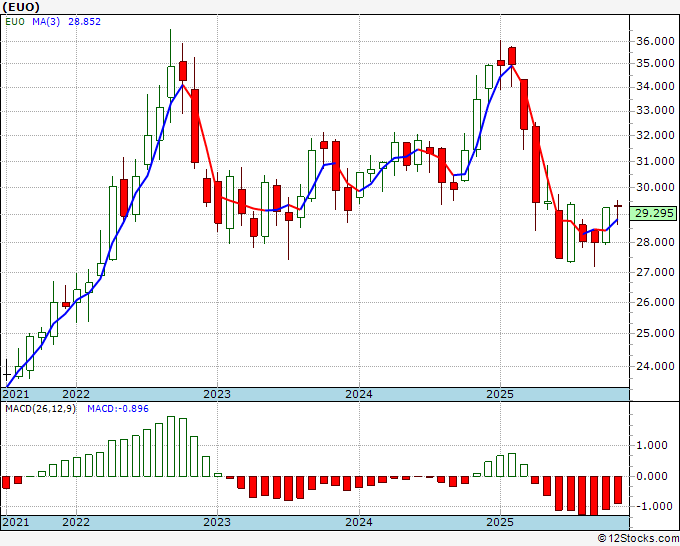The width and height of the screenshot is (680, 546).
Task: Click the MACD(26,12,9) indicator label
Action: tap(40, 409)
